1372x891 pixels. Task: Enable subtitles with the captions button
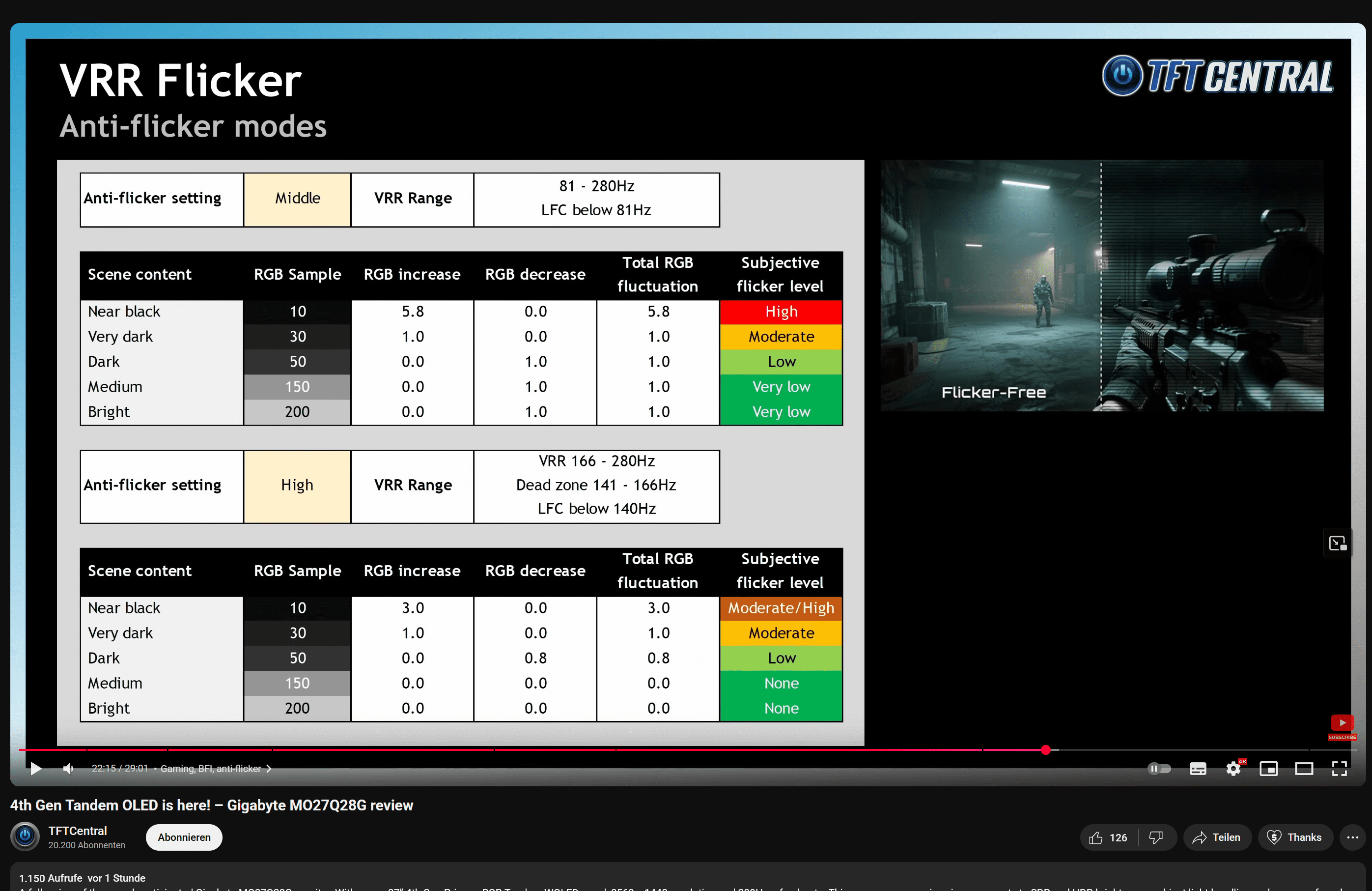[1197, 768]
